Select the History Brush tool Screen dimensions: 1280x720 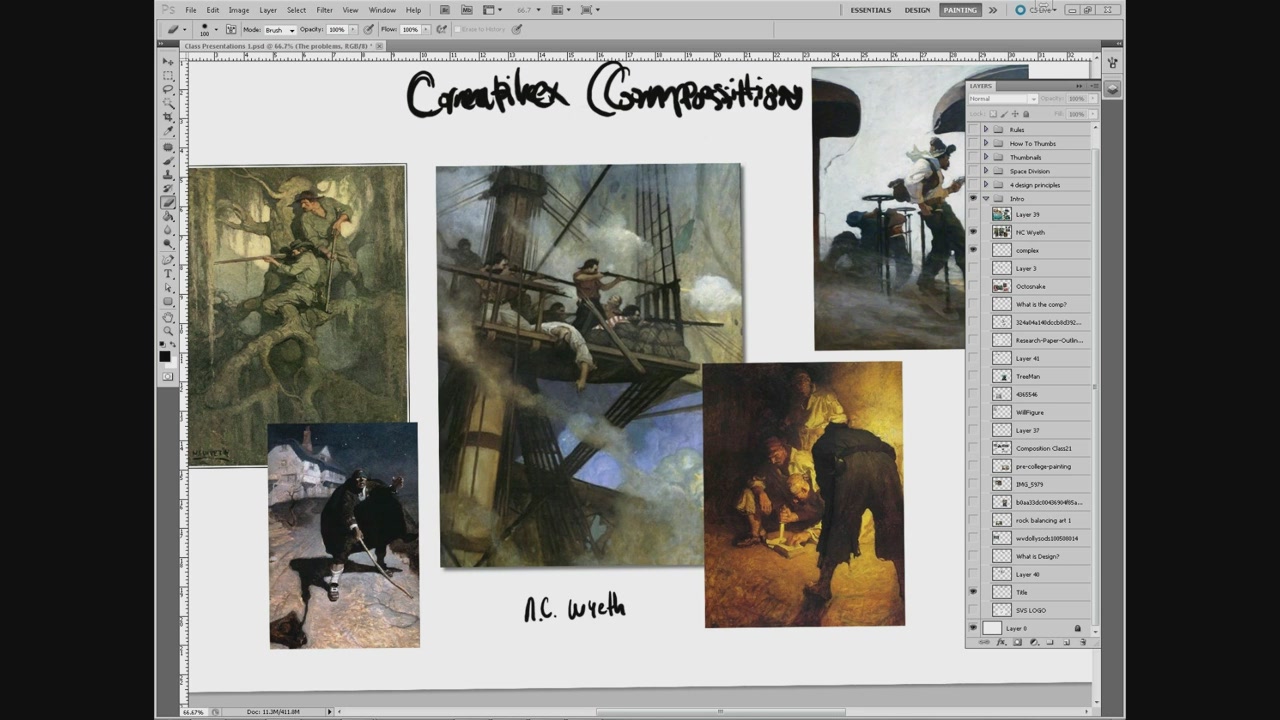point(169,188)
